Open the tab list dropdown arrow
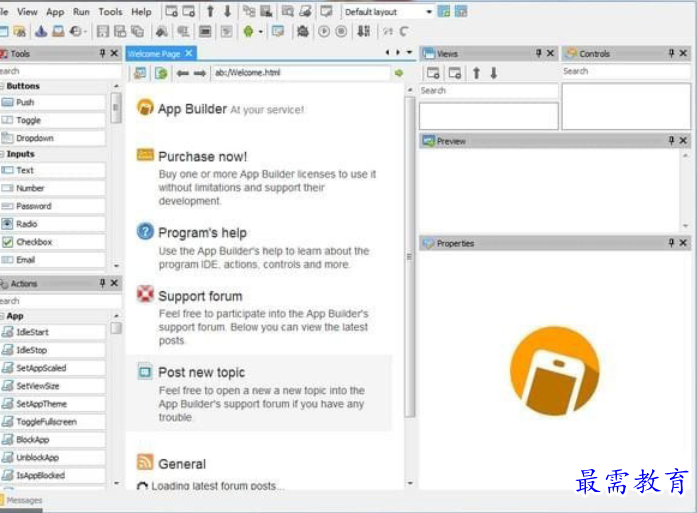 (409, 52)
